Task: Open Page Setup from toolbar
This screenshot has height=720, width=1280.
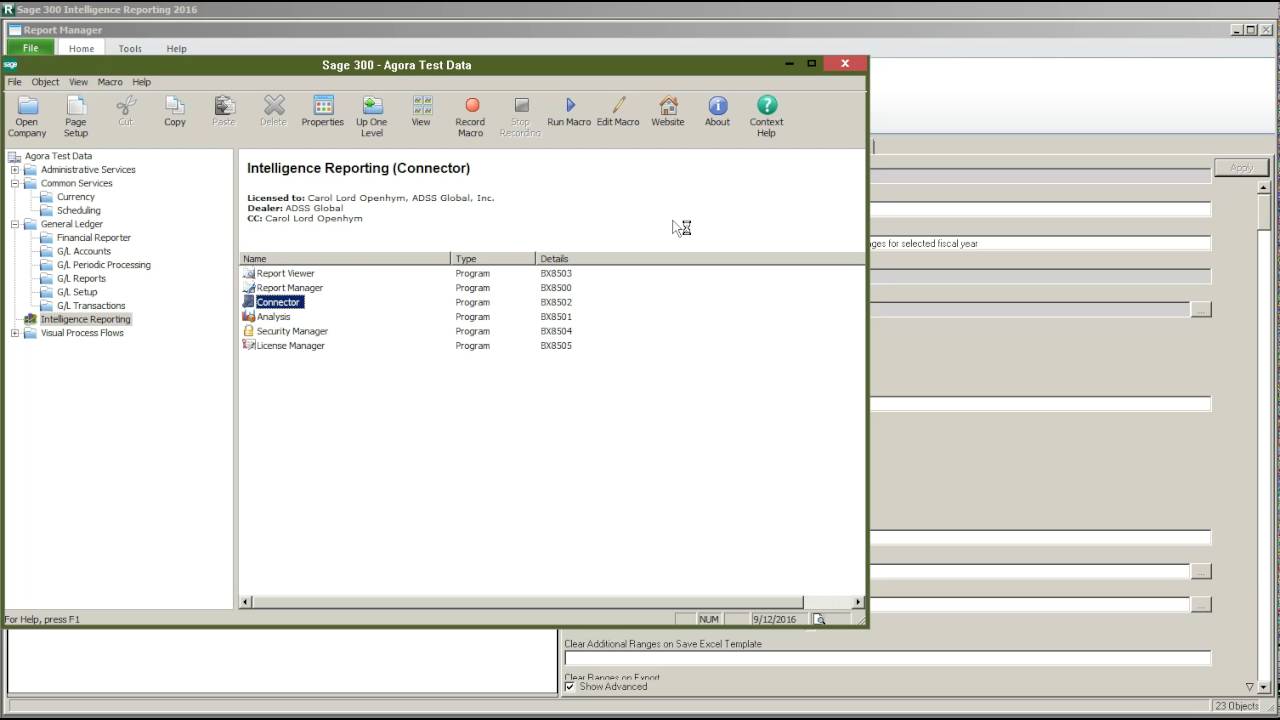Action: (76, 105)
